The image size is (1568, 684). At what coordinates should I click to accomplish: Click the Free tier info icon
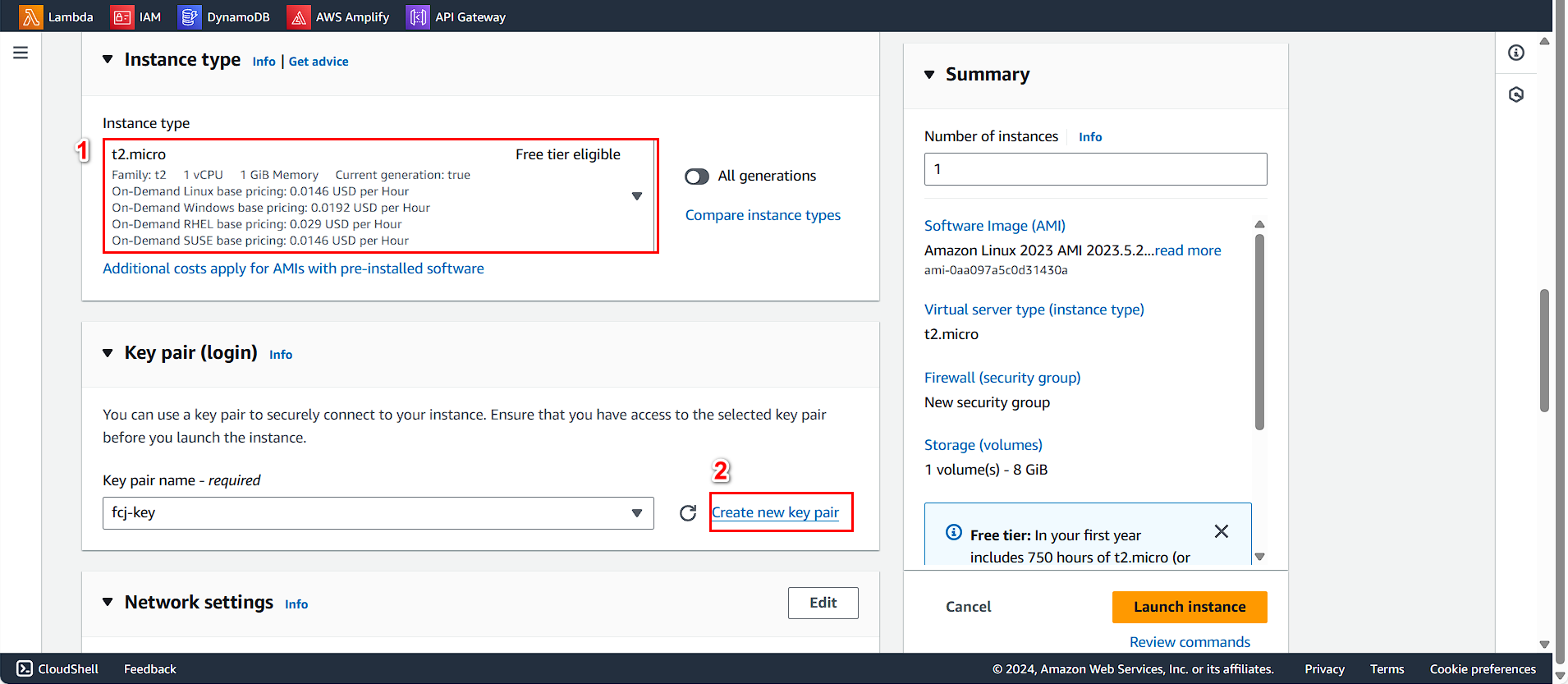pyautogui.click(x=954, y=532)
